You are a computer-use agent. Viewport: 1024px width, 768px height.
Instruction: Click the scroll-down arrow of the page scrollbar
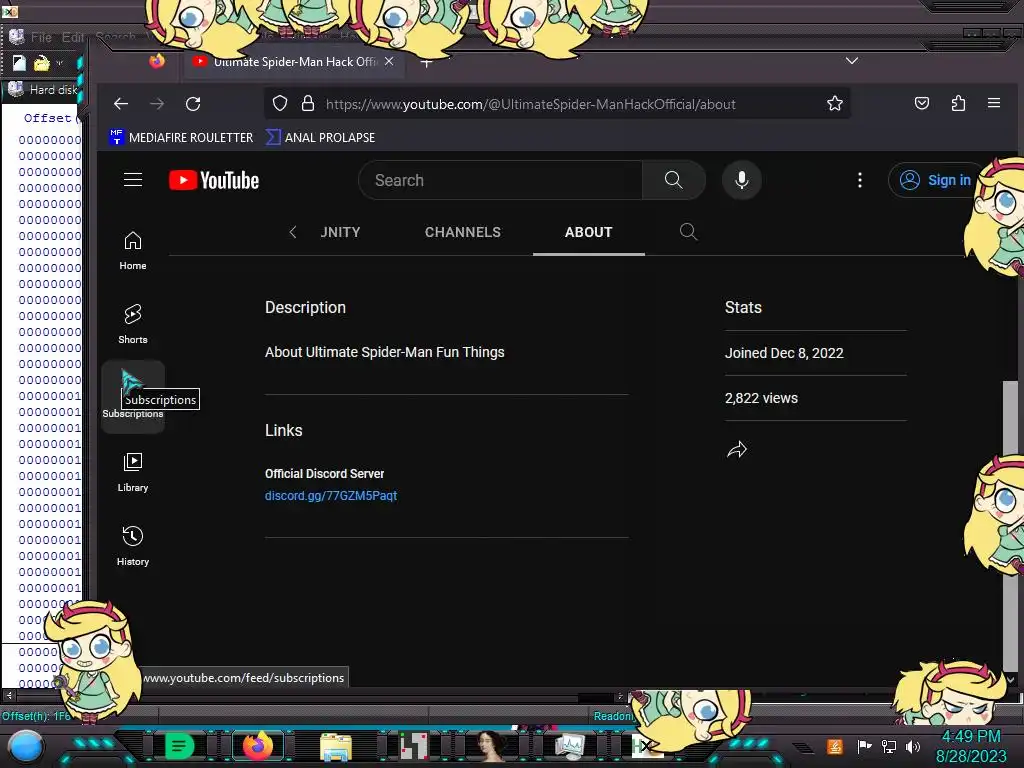pos(1010,679)
